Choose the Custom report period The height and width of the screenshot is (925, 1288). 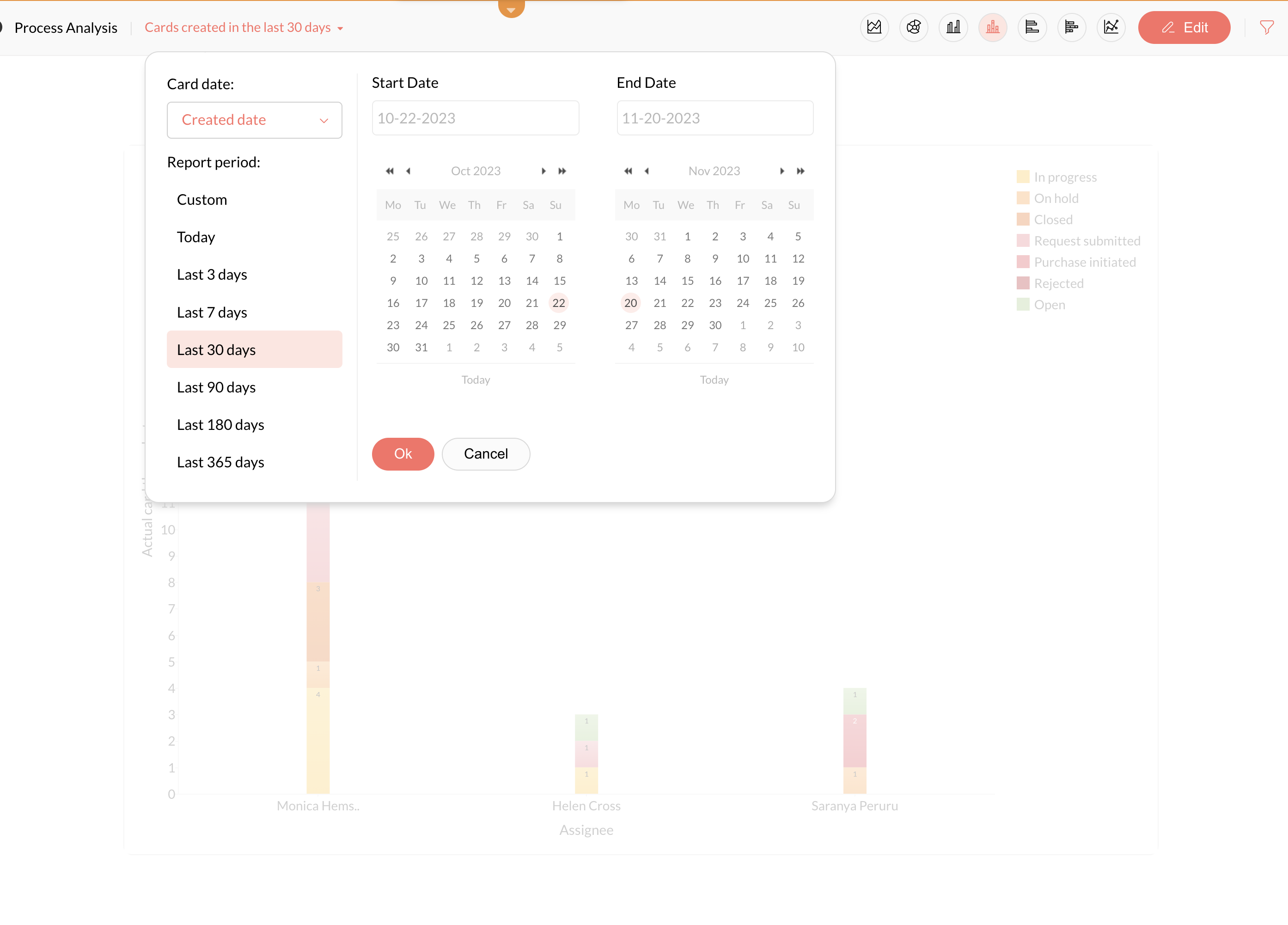point(201,200)
